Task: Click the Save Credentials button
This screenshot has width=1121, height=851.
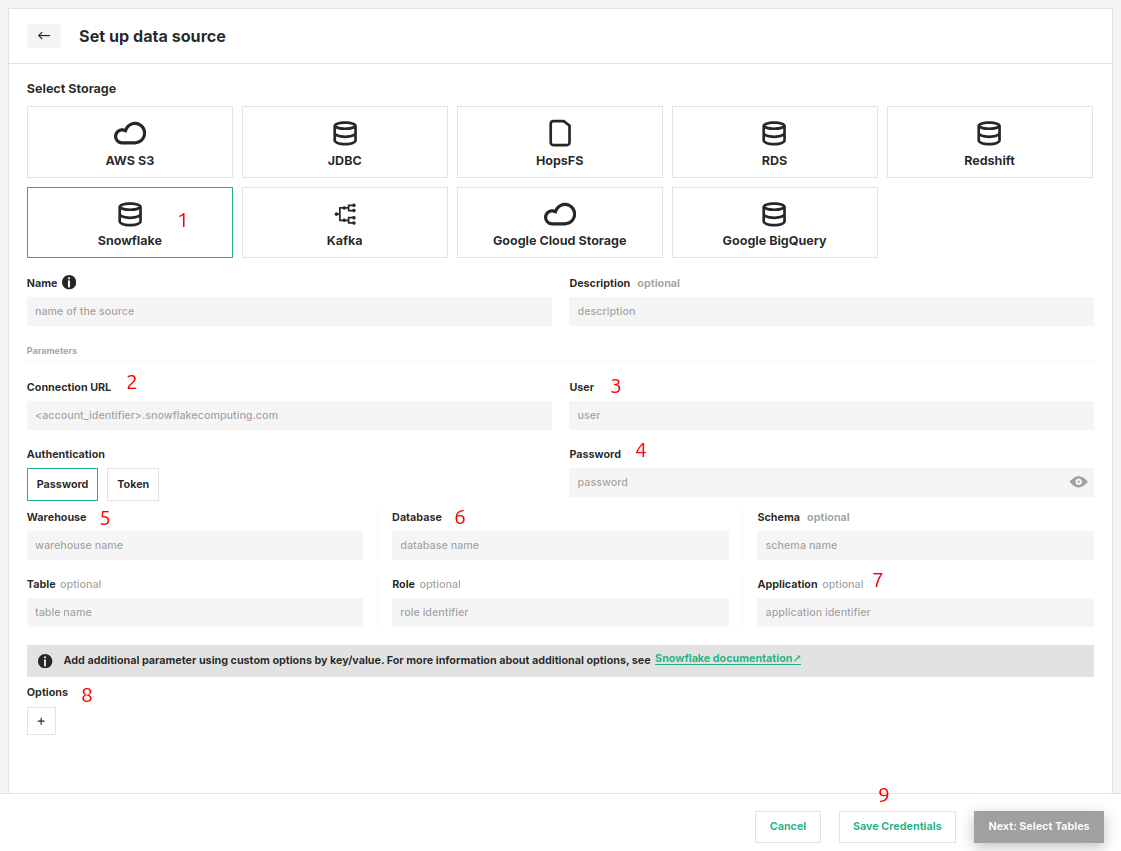Action: point(897,827)
